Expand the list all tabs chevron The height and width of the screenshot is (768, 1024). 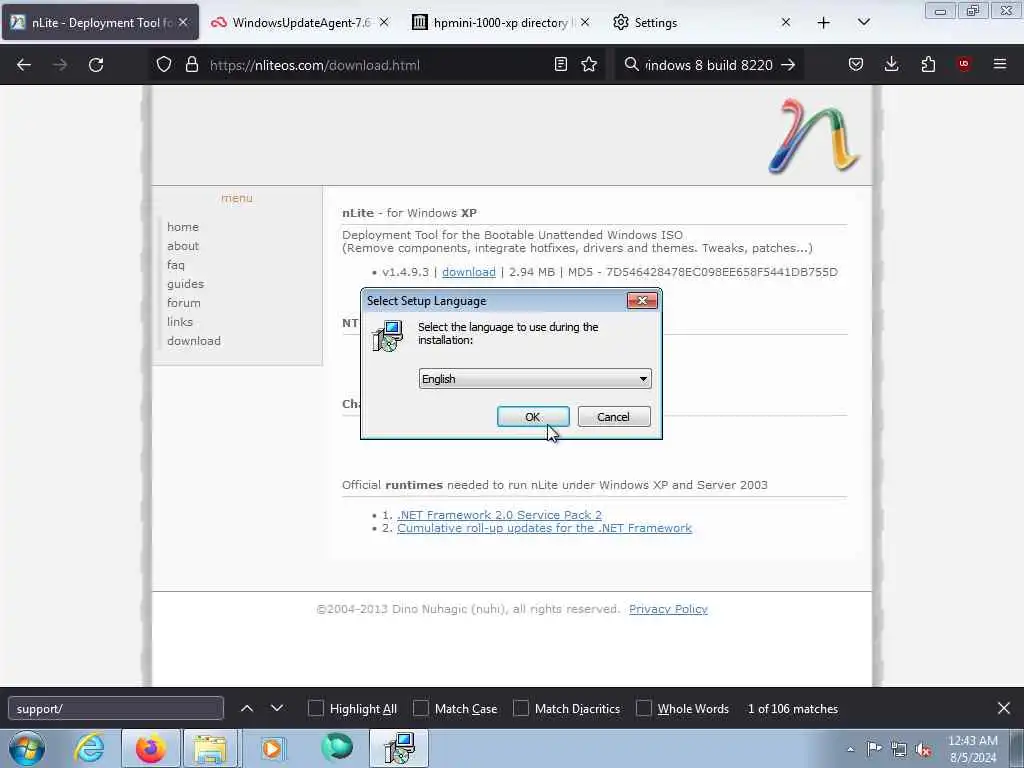(863, 22)
